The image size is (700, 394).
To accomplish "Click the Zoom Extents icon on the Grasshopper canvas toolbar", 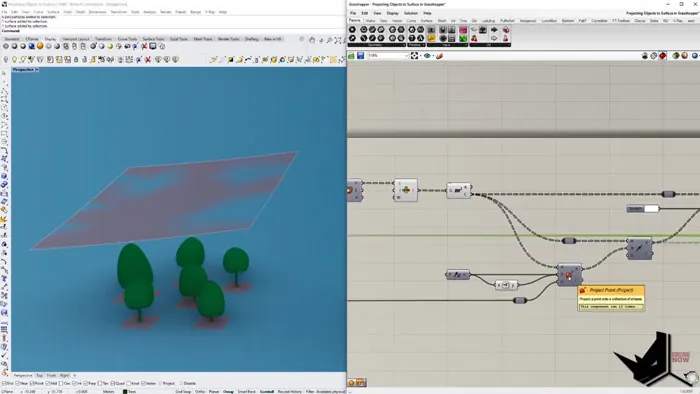I will tap(414, 55).
